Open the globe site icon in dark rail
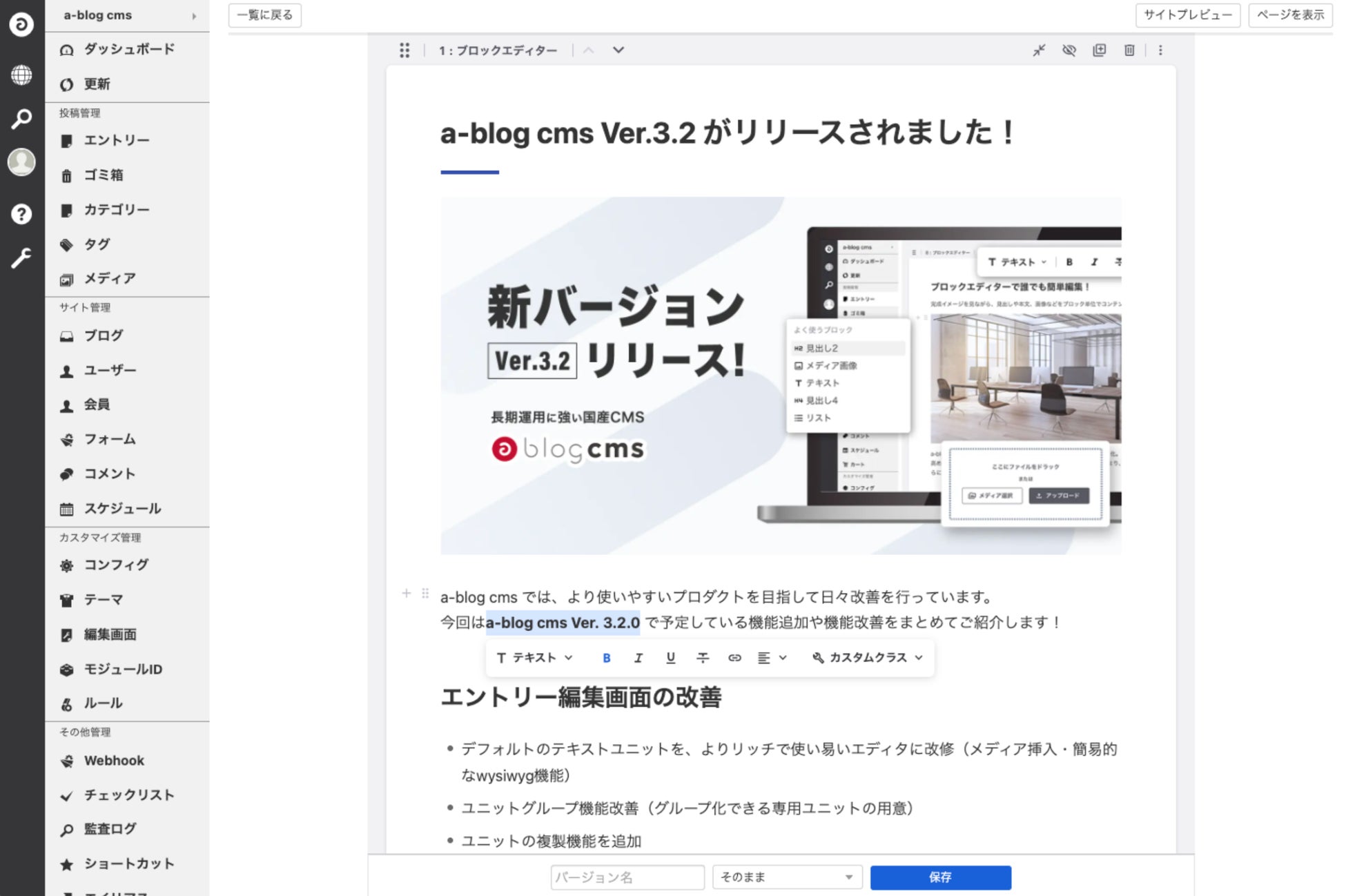The width and height of the screenshot is (1346, 896). pyautogui.click(x=21, y=75)
